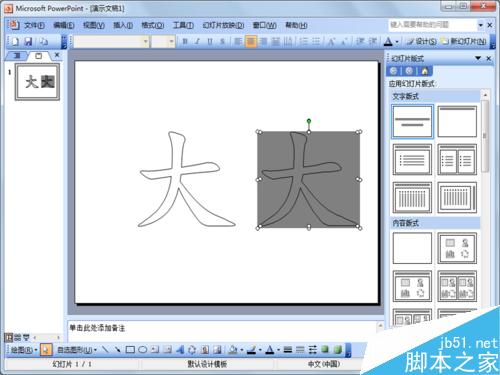Open the 3-D Style settings

[338, 350]
